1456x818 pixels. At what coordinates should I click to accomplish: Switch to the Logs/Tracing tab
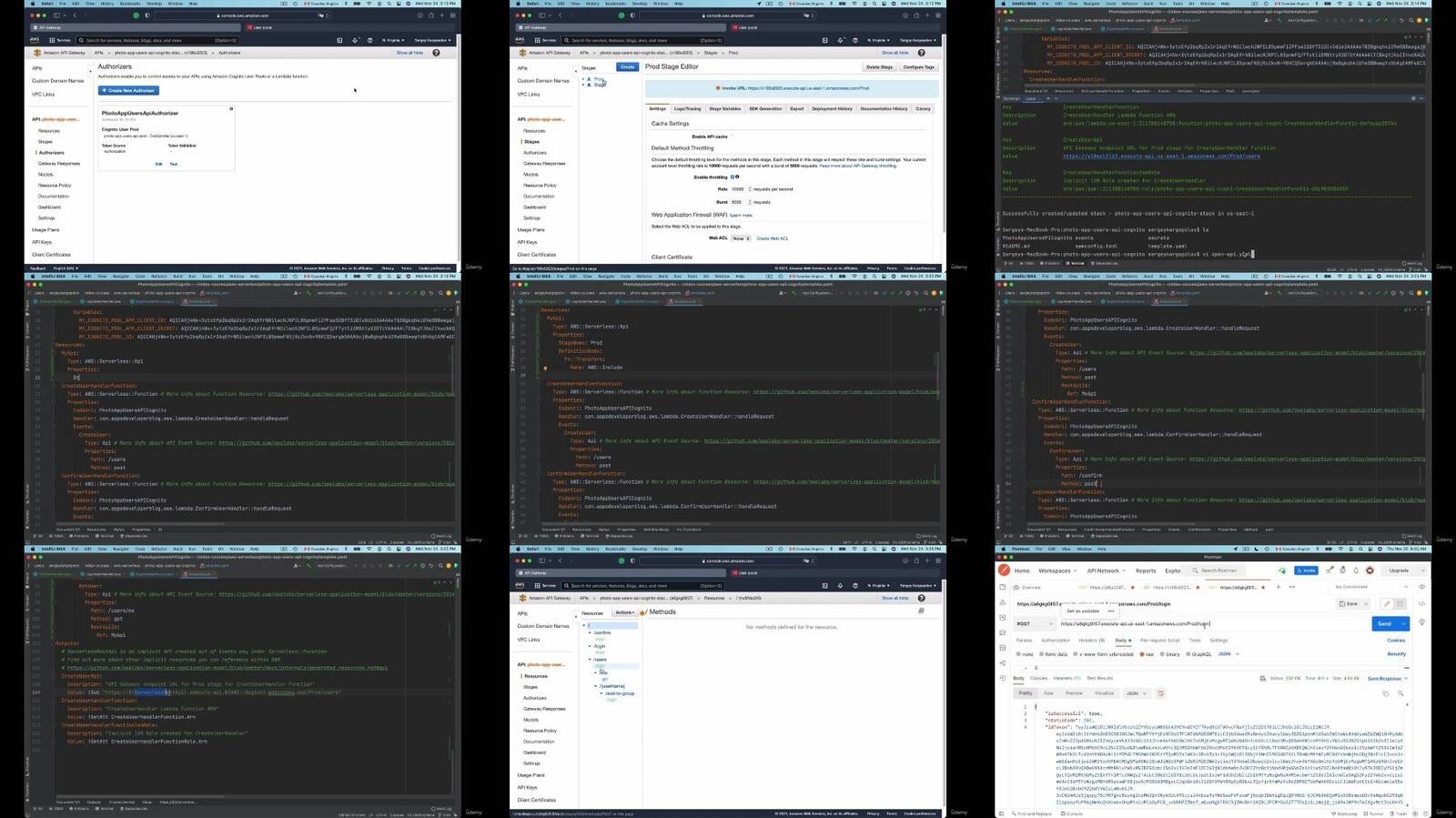tap(687, 108)
